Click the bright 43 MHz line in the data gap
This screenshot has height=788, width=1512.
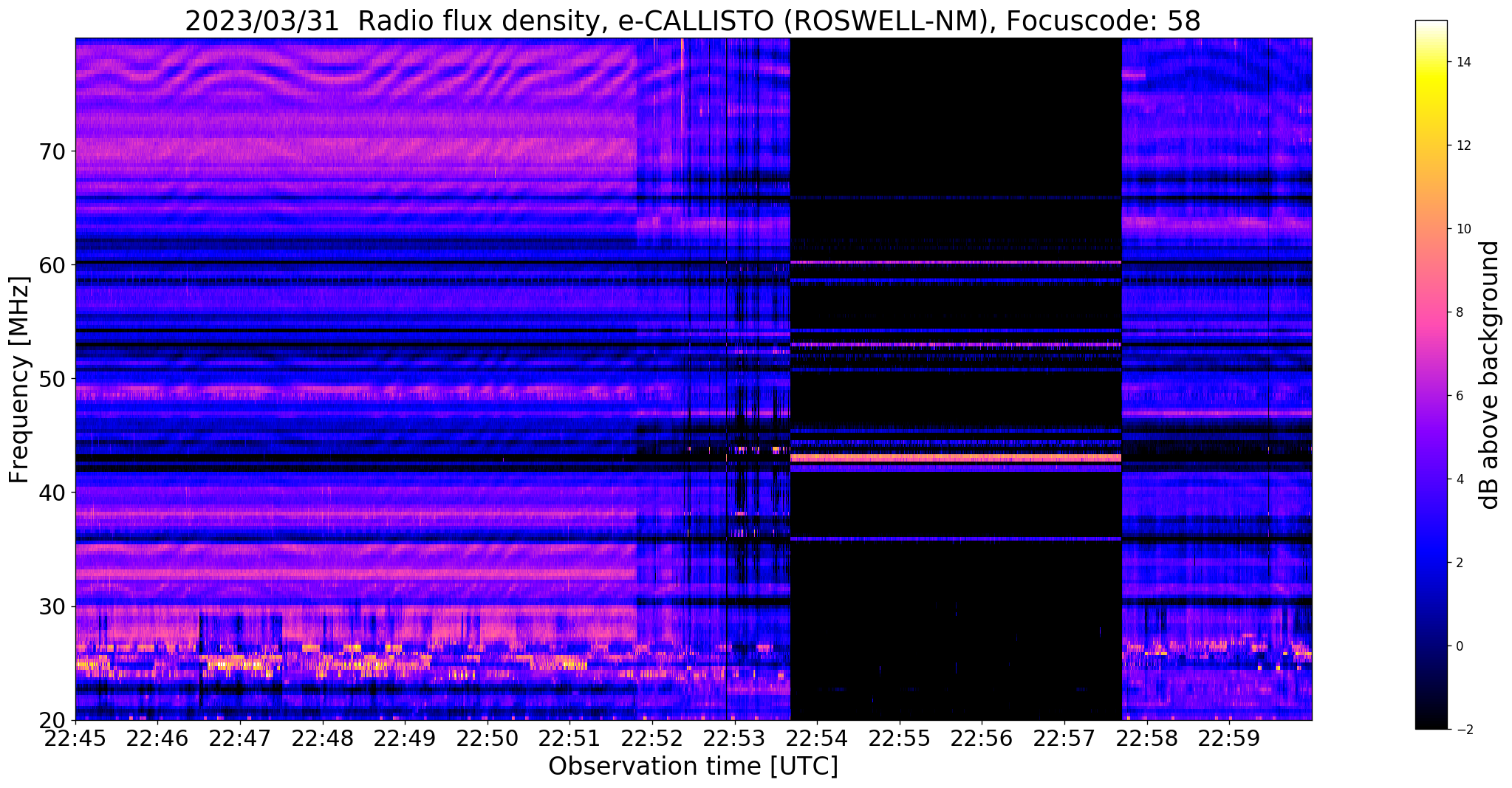956,458
